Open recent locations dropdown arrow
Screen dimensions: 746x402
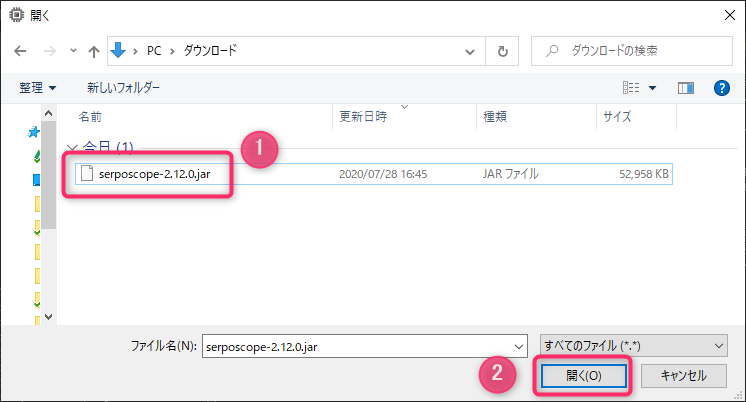(x=73, y=50)
